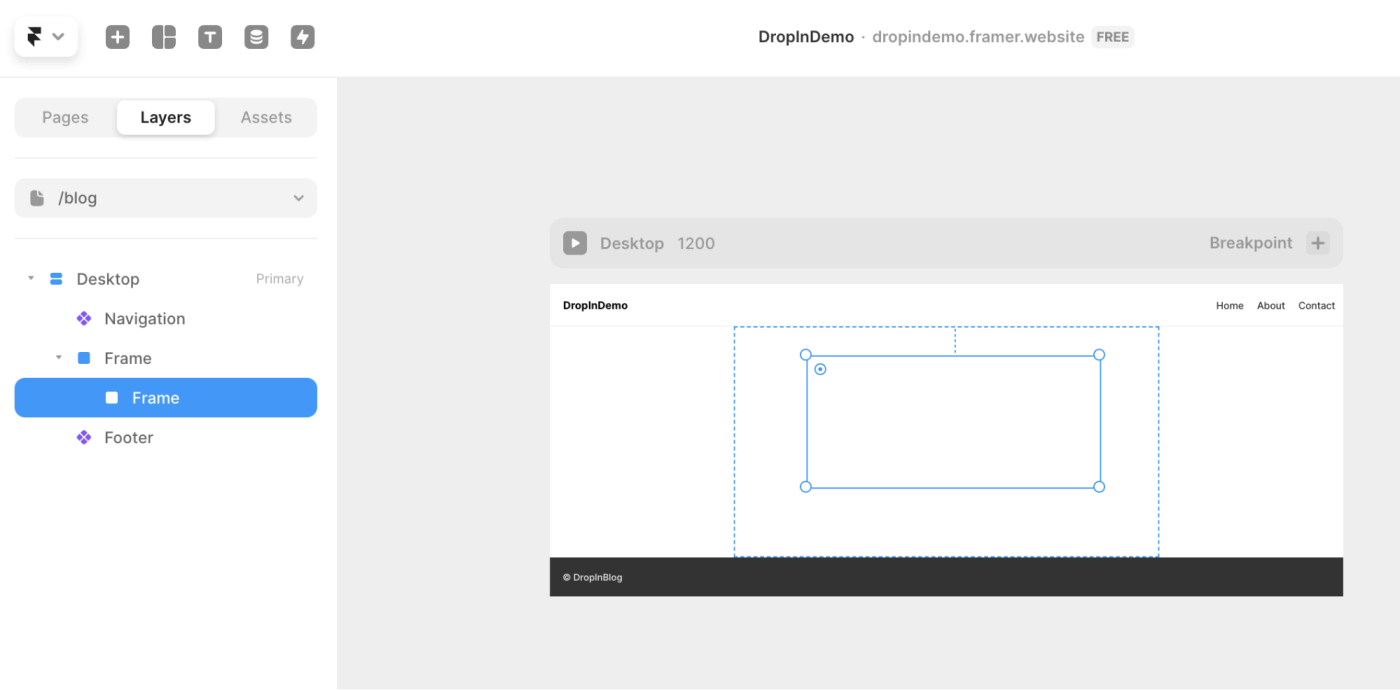Click the DropInDemo logo in canvas

tap(595, 305)
